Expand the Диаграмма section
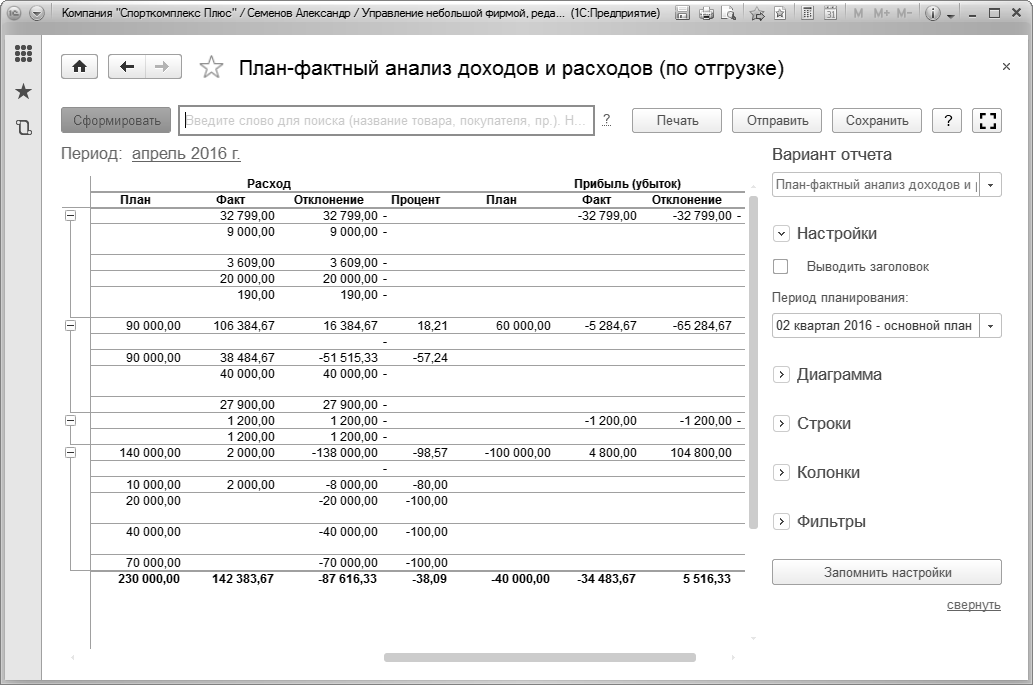1033x685 pixels. pos(781,375)
